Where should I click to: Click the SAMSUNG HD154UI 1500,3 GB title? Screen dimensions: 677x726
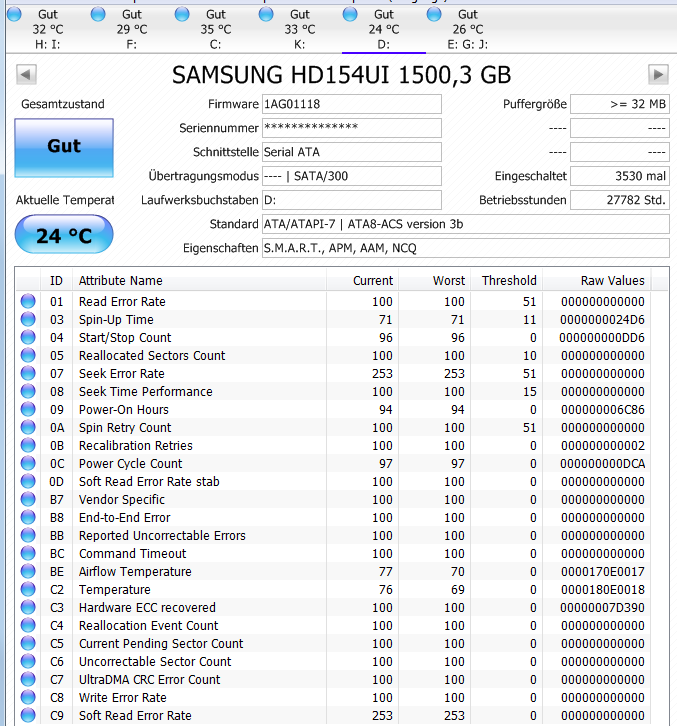[342, 75]
